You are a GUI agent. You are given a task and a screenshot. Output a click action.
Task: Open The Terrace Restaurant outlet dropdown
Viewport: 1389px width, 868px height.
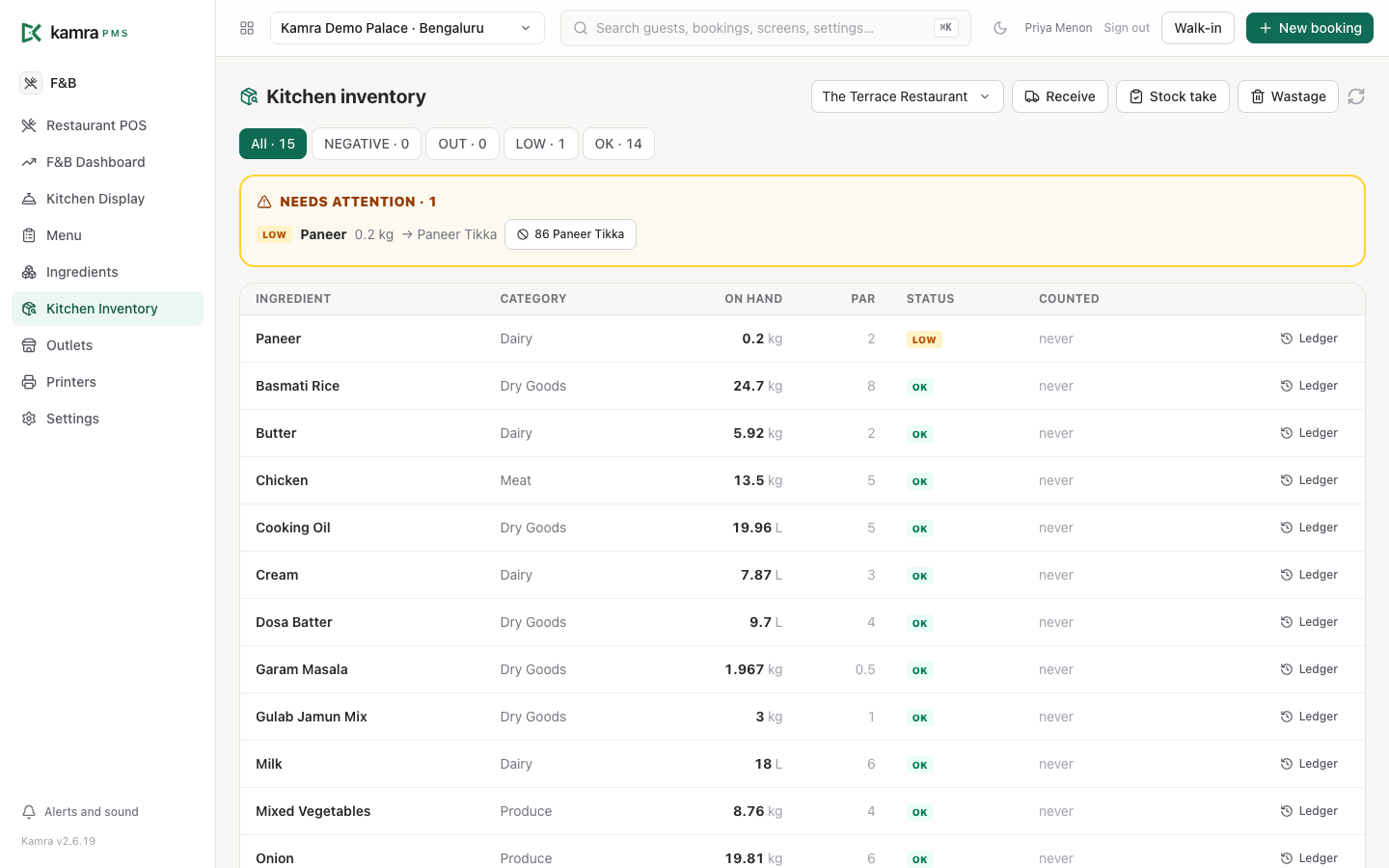click(907, 96)
